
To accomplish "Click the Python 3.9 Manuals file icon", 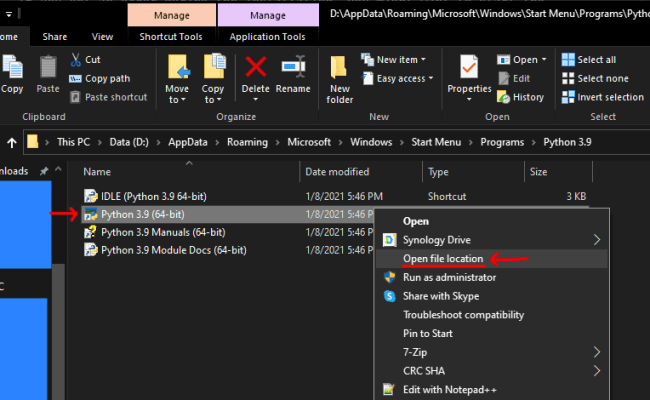I will (90, 232).
